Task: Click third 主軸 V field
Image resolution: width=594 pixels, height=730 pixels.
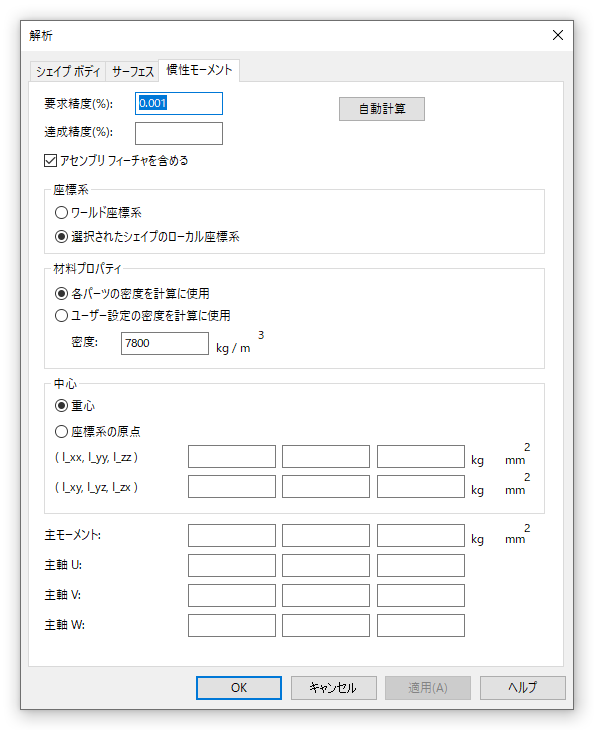Action: pyautogui.click(x=421, y=595)
